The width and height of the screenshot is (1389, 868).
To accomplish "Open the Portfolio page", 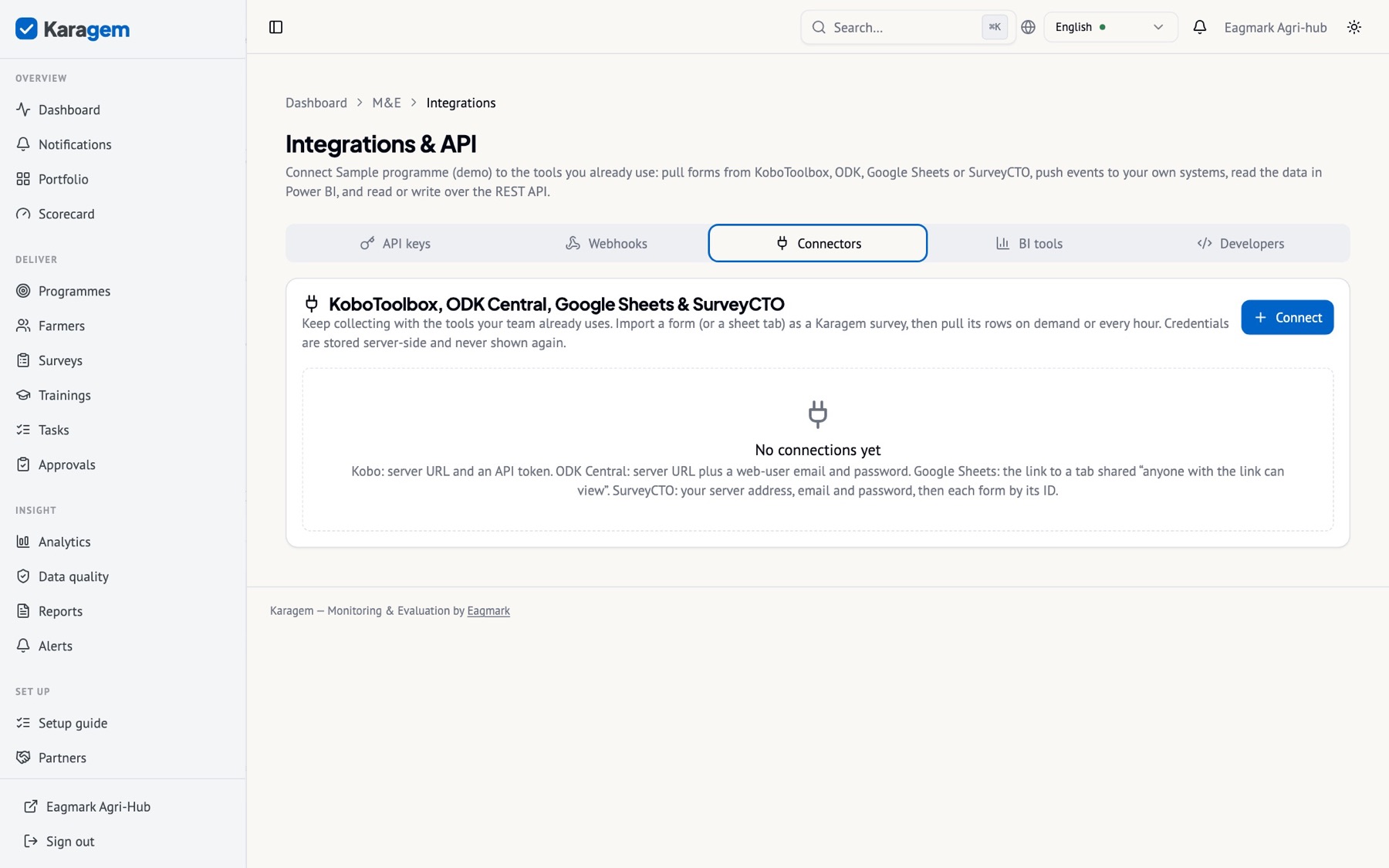I will point(63,179).
